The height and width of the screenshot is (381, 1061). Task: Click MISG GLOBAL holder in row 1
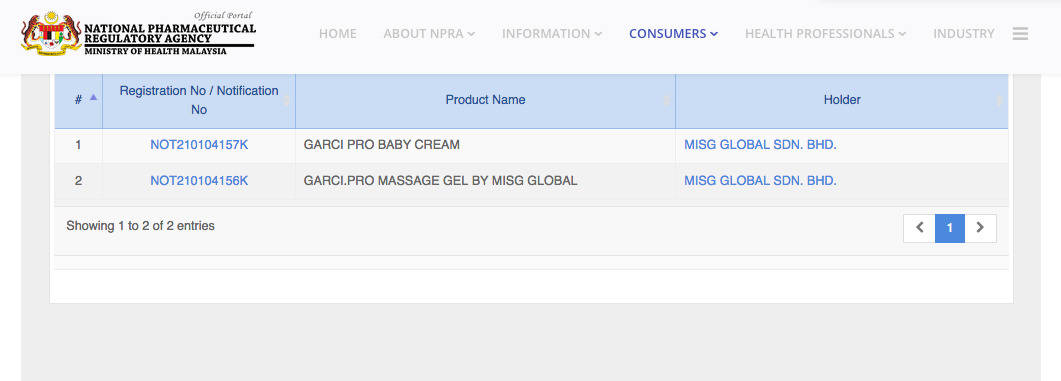tap(761, 145)
